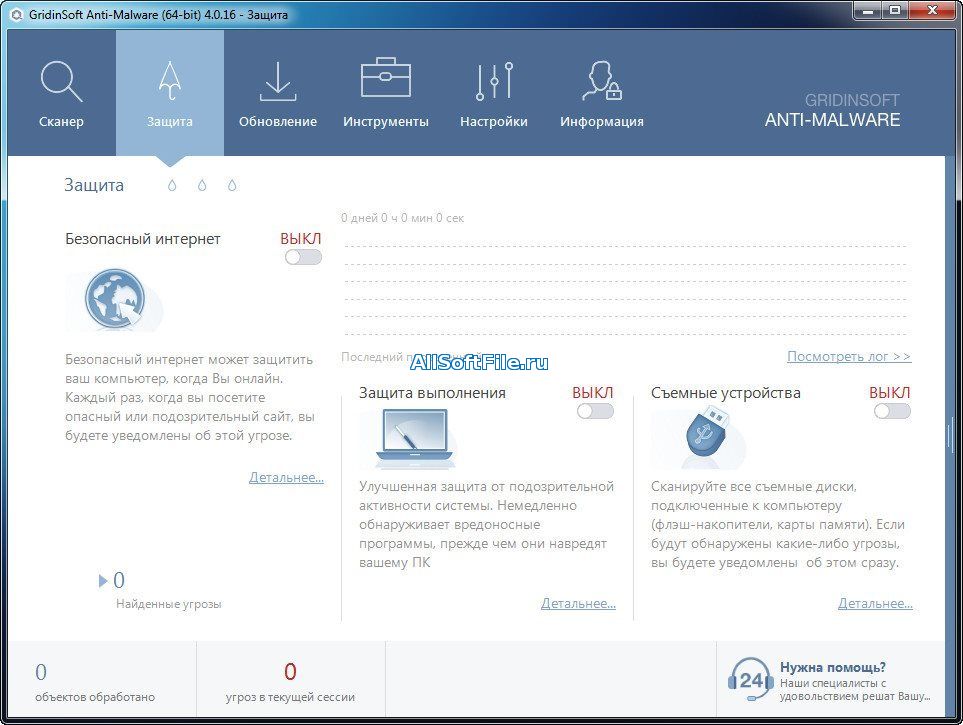Image resolution: width=963 pixels, height=725 pixels.
Task: Click the 'Найденные угрозы' label
Action: coord(168,604)
